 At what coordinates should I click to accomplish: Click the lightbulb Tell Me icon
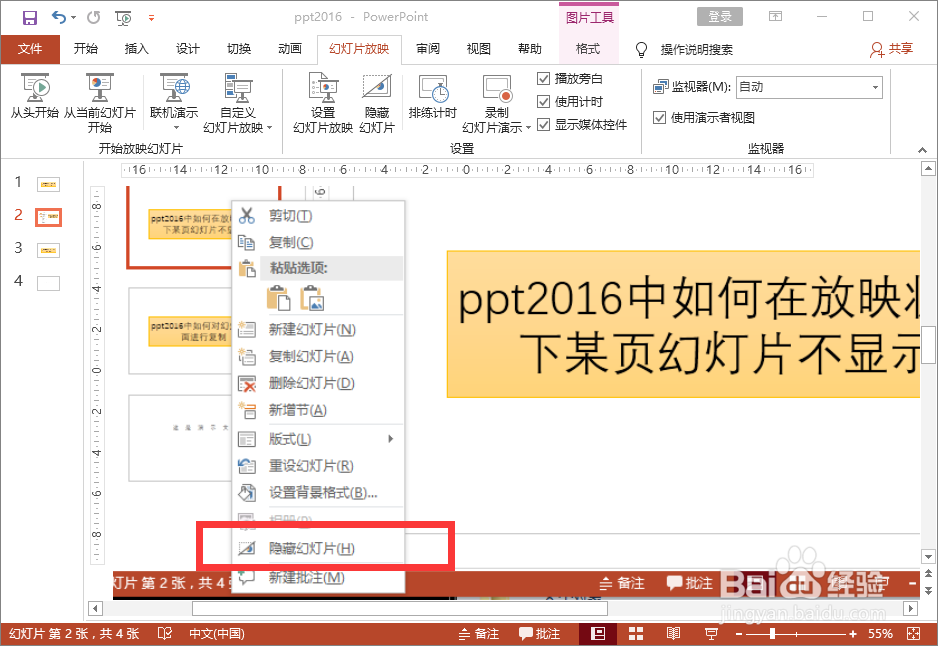click(x=641, y=50)
